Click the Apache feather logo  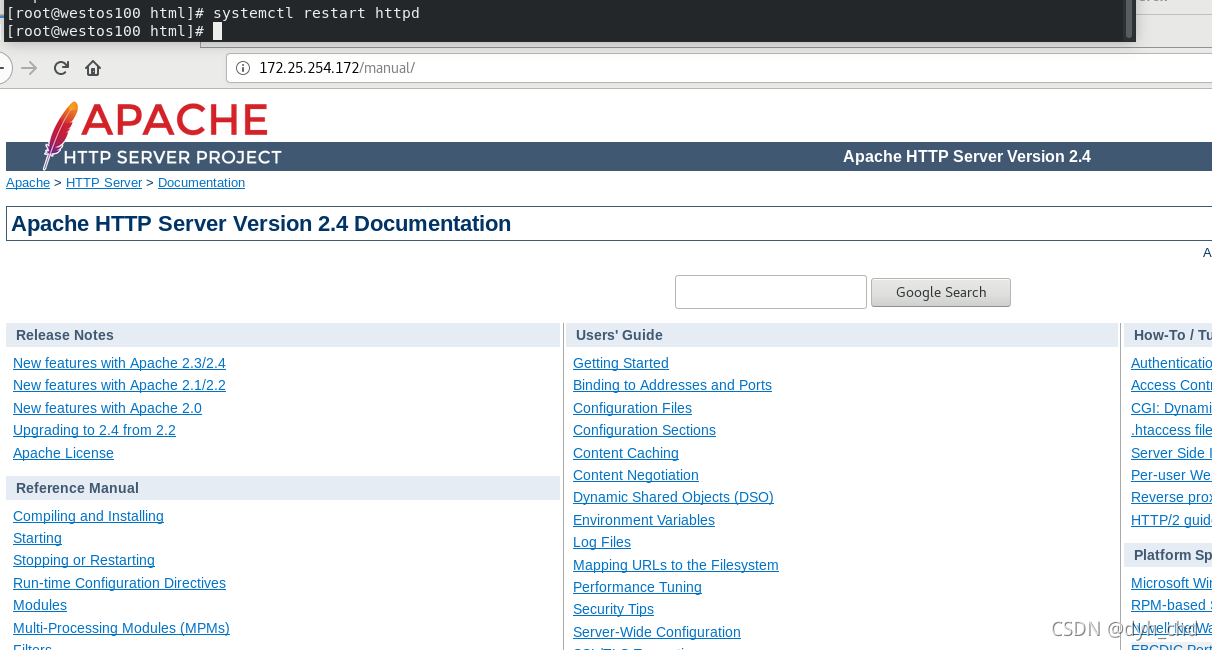60,135
